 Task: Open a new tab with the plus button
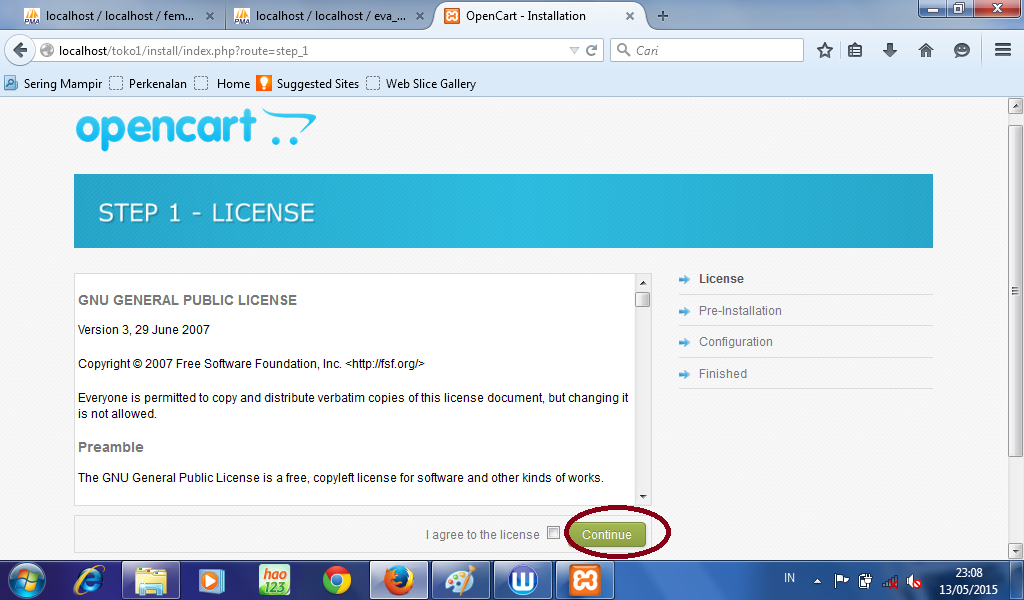[x=663, y=16]
